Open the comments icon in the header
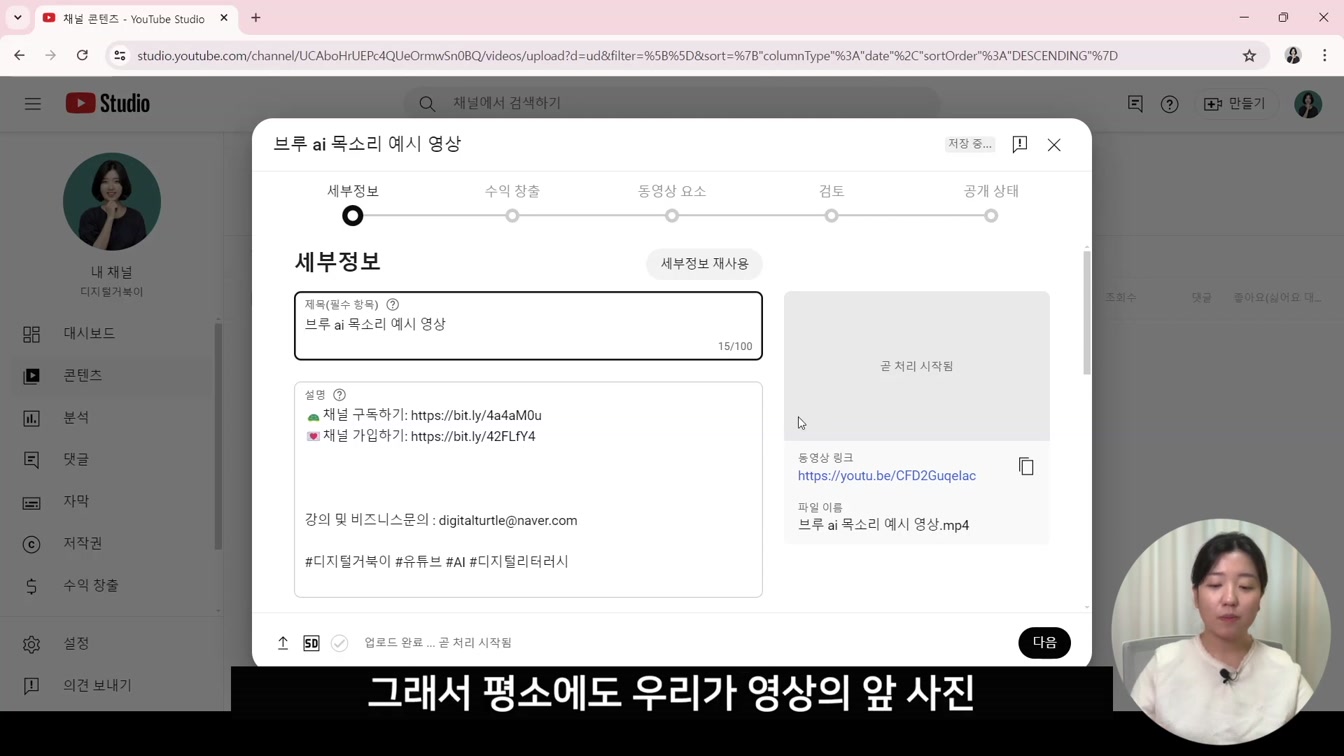 (x=1135, y=104)
